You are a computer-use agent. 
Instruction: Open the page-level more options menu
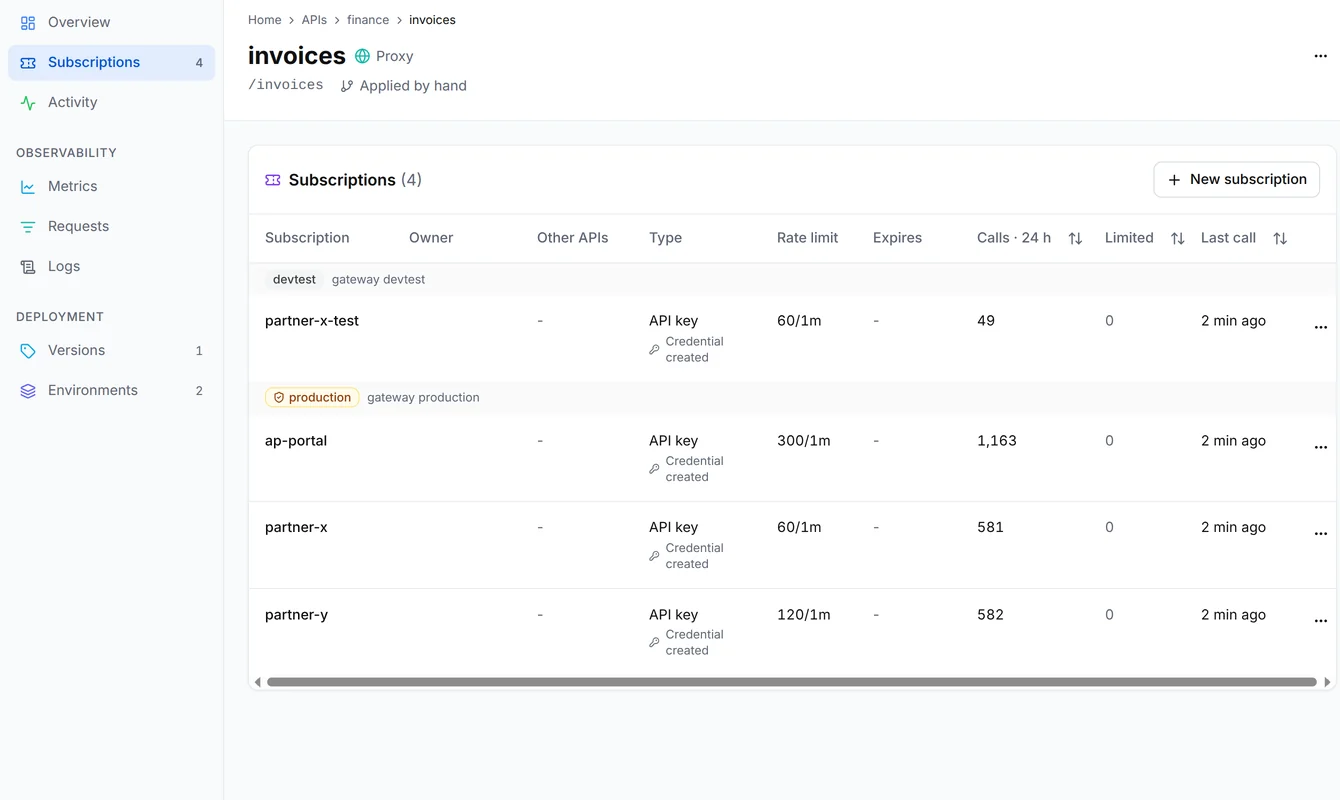[1320, 56]
